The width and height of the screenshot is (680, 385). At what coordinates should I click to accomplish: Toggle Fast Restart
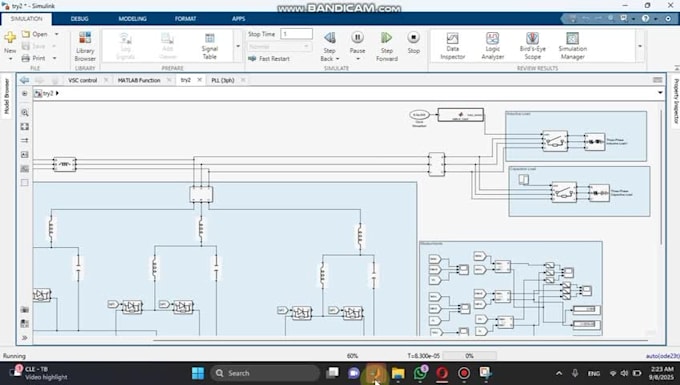pyautogui.click(x=269, y=59)
